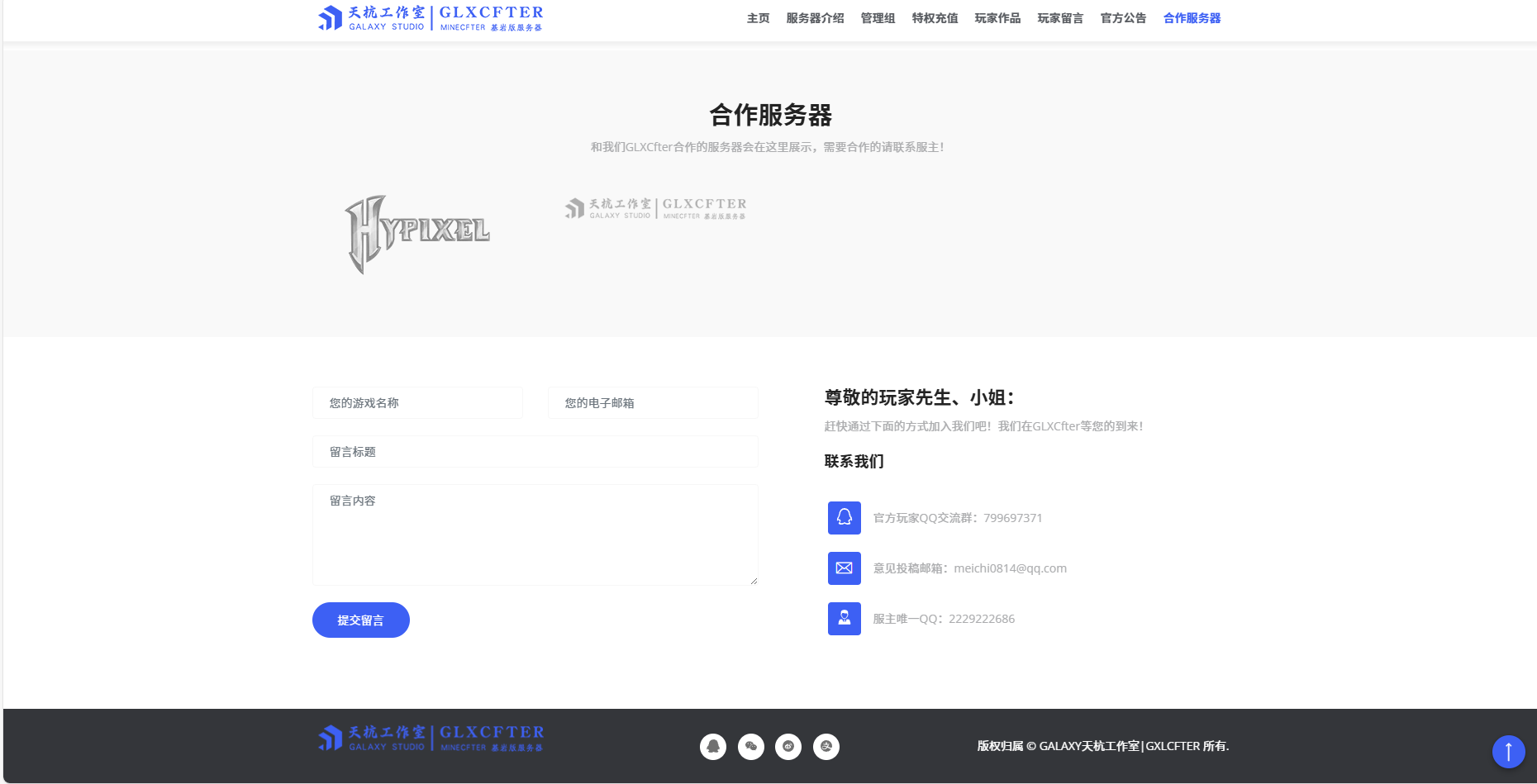Click the Weibo icon in footer
This screenshot has width=1537, height=784.
[788, 747]
